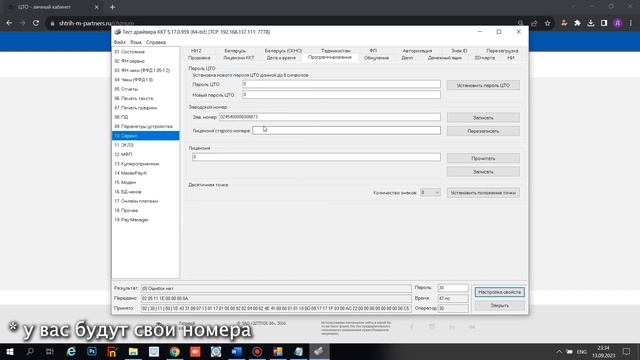Open the Справка menu

(x=156, y=42)
